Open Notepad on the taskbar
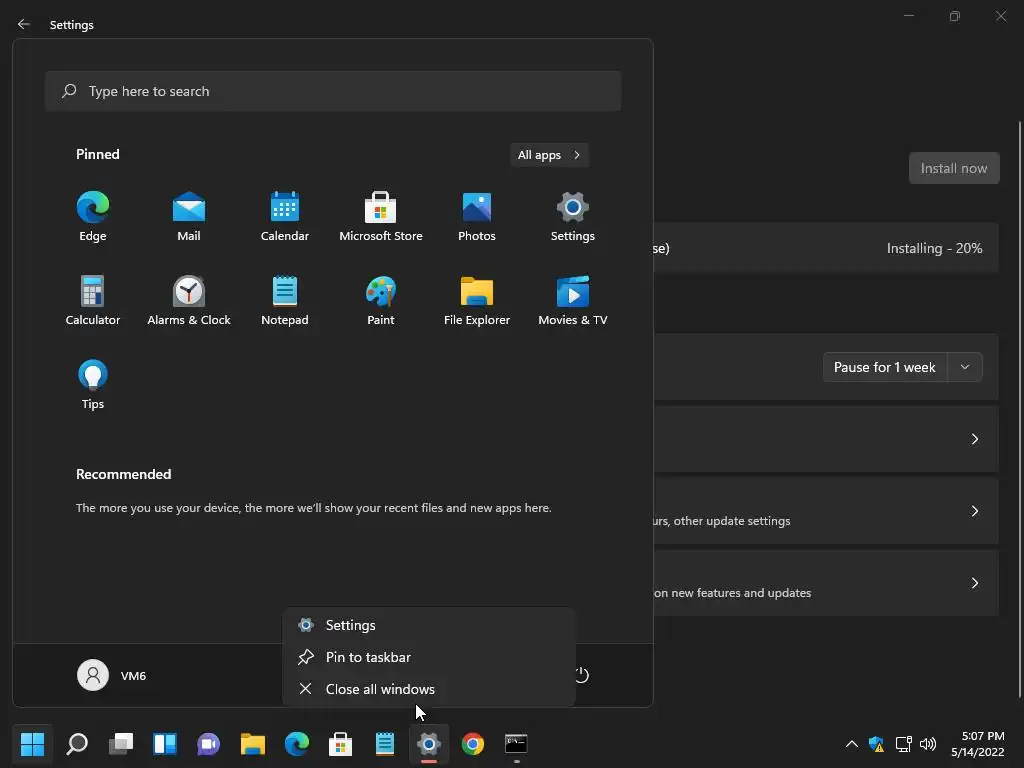 point(385,743)
